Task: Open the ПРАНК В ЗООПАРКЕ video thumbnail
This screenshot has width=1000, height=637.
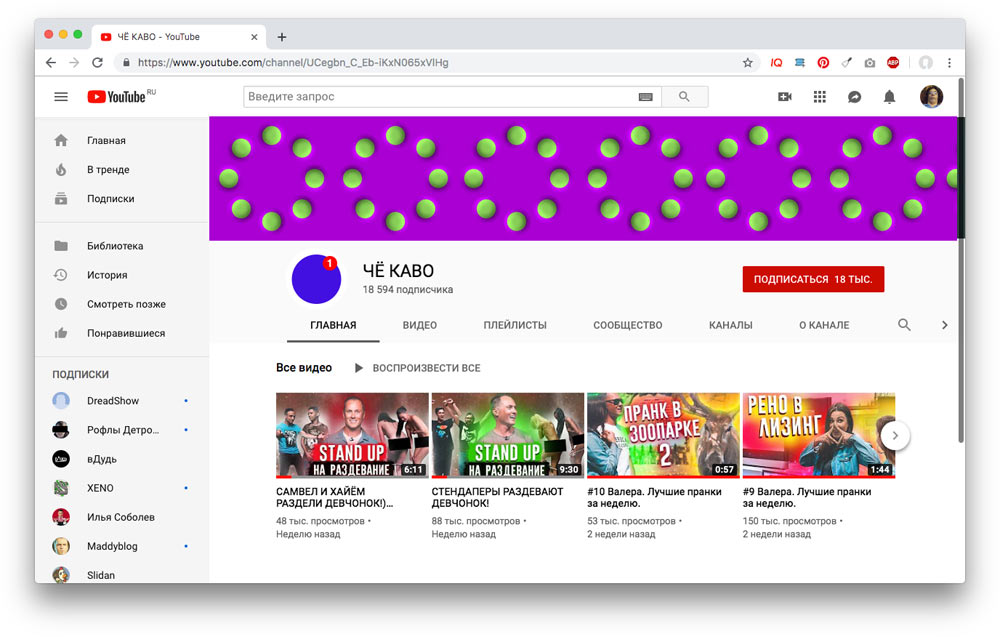Action: (663, 435)
